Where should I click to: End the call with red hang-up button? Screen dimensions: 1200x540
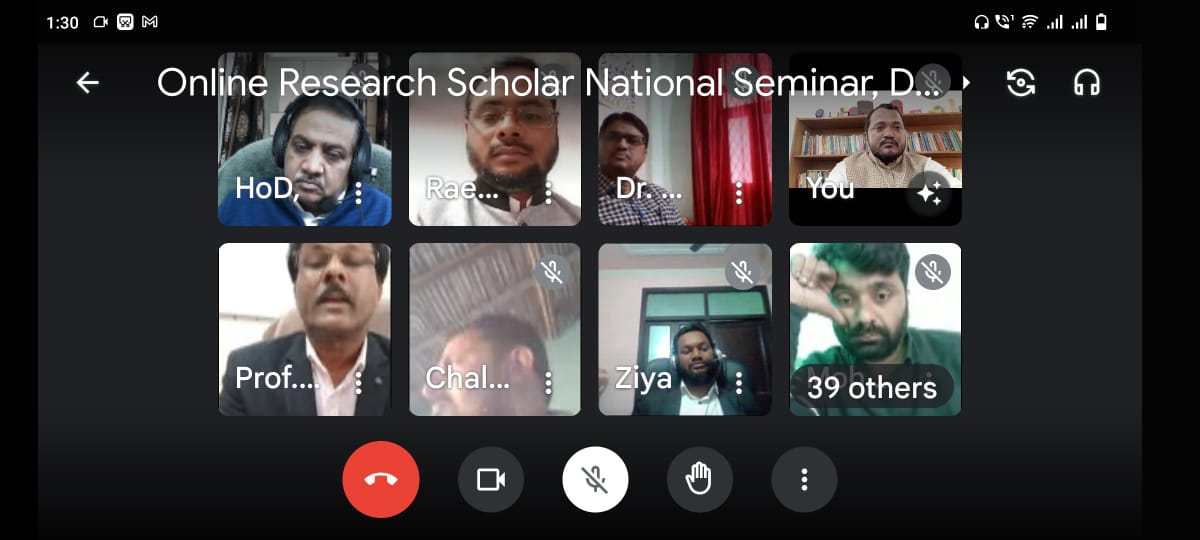pyautogui.click(x=381, y=480)
